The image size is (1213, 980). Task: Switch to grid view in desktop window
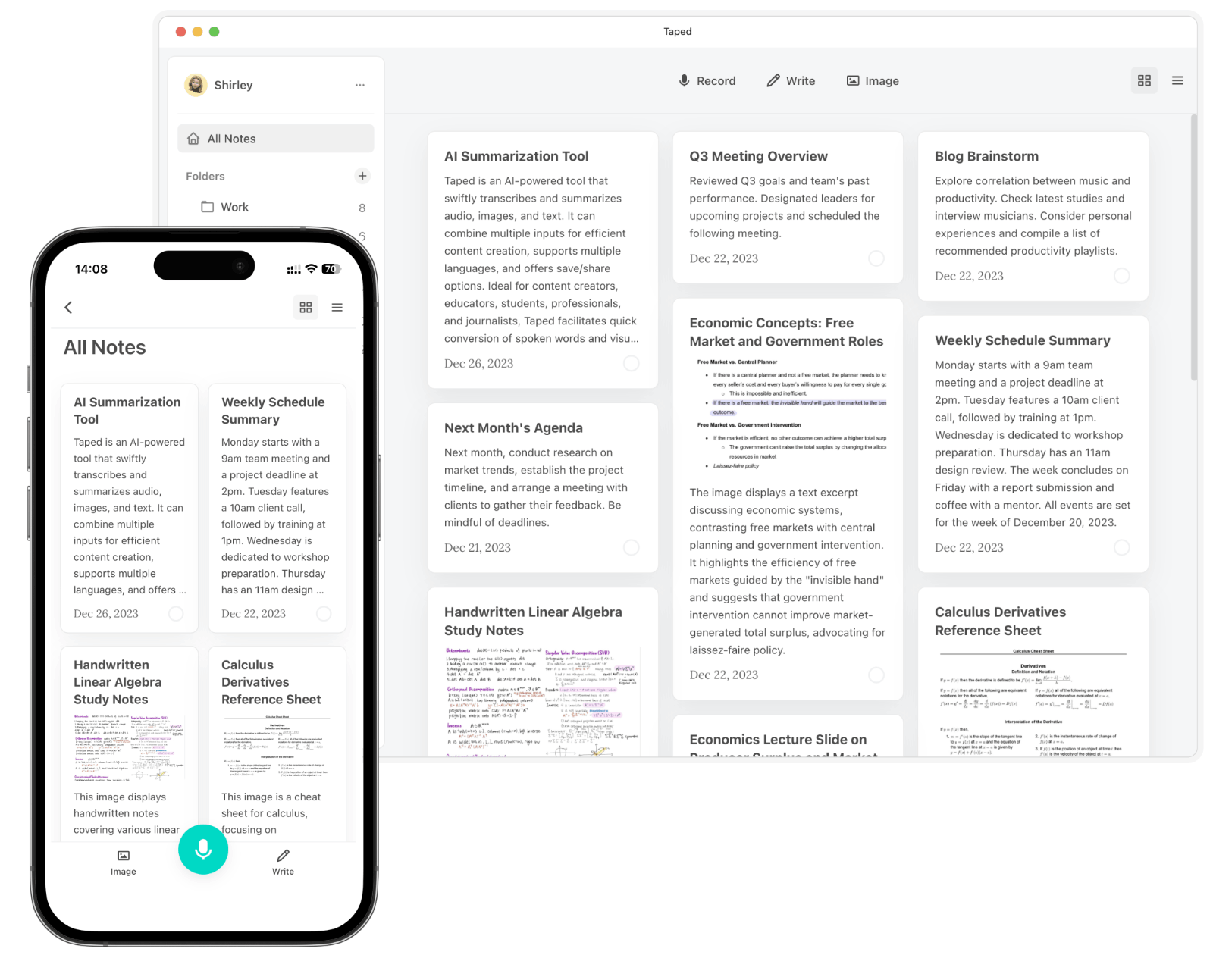1144,80
